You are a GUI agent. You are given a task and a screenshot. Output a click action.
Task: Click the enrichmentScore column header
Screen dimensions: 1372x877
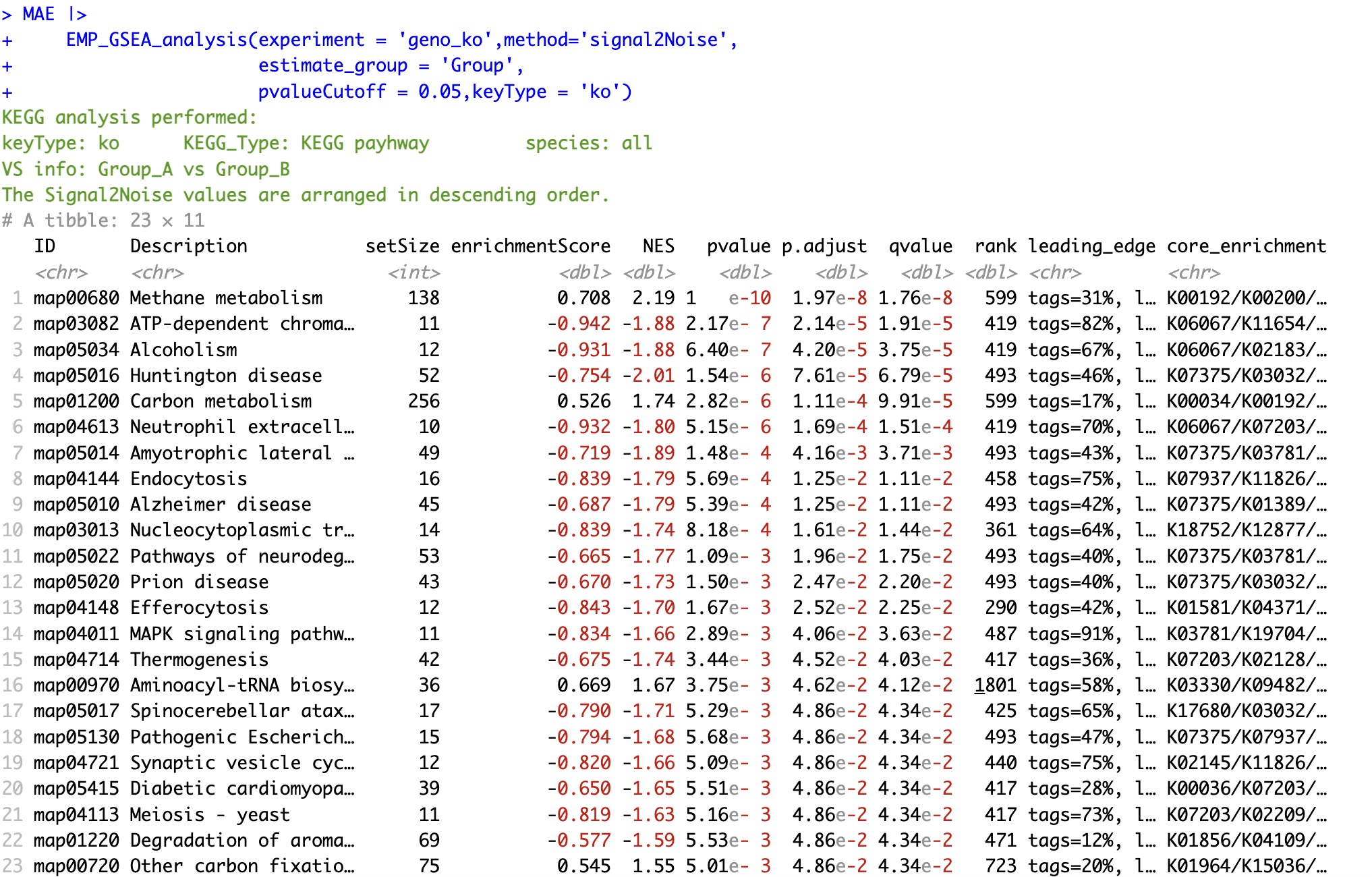[x=530, y=246]
